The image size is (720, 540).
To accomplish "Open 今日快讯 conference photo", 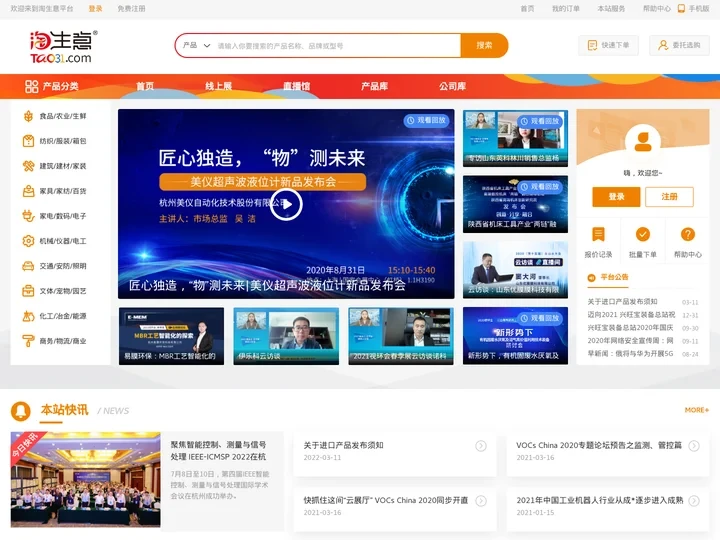I will [x=86, y=479].
